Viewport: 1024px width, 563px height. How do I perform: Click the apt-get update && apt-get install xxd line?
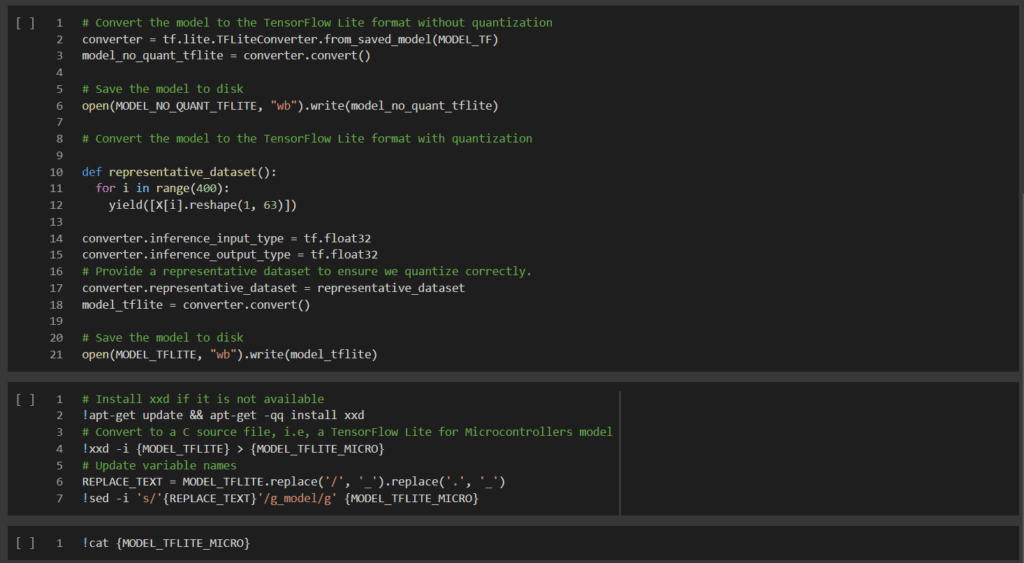pos(223,415)
